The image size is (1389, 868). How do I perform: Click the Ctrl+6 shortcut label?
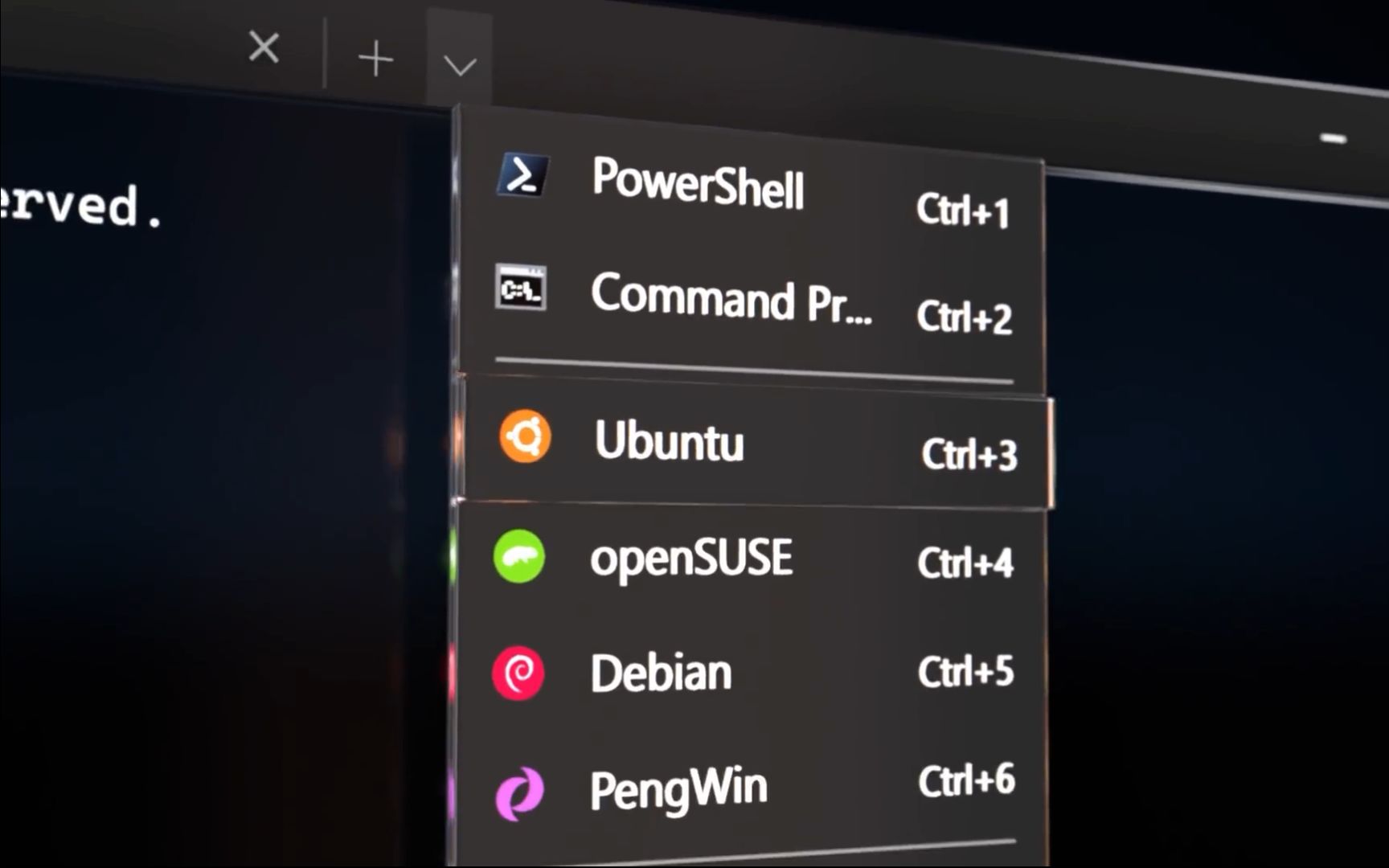pos(967,780)
